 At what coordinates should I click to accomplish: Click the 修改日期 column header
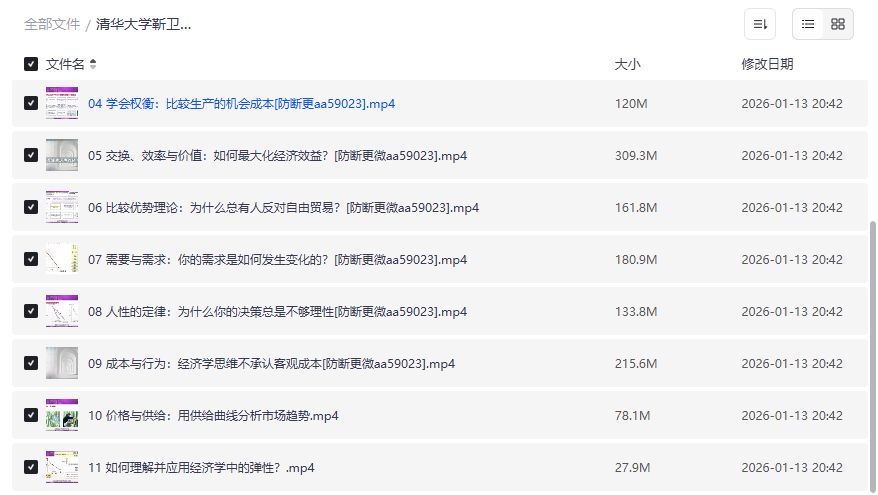(x=767, y=64)
